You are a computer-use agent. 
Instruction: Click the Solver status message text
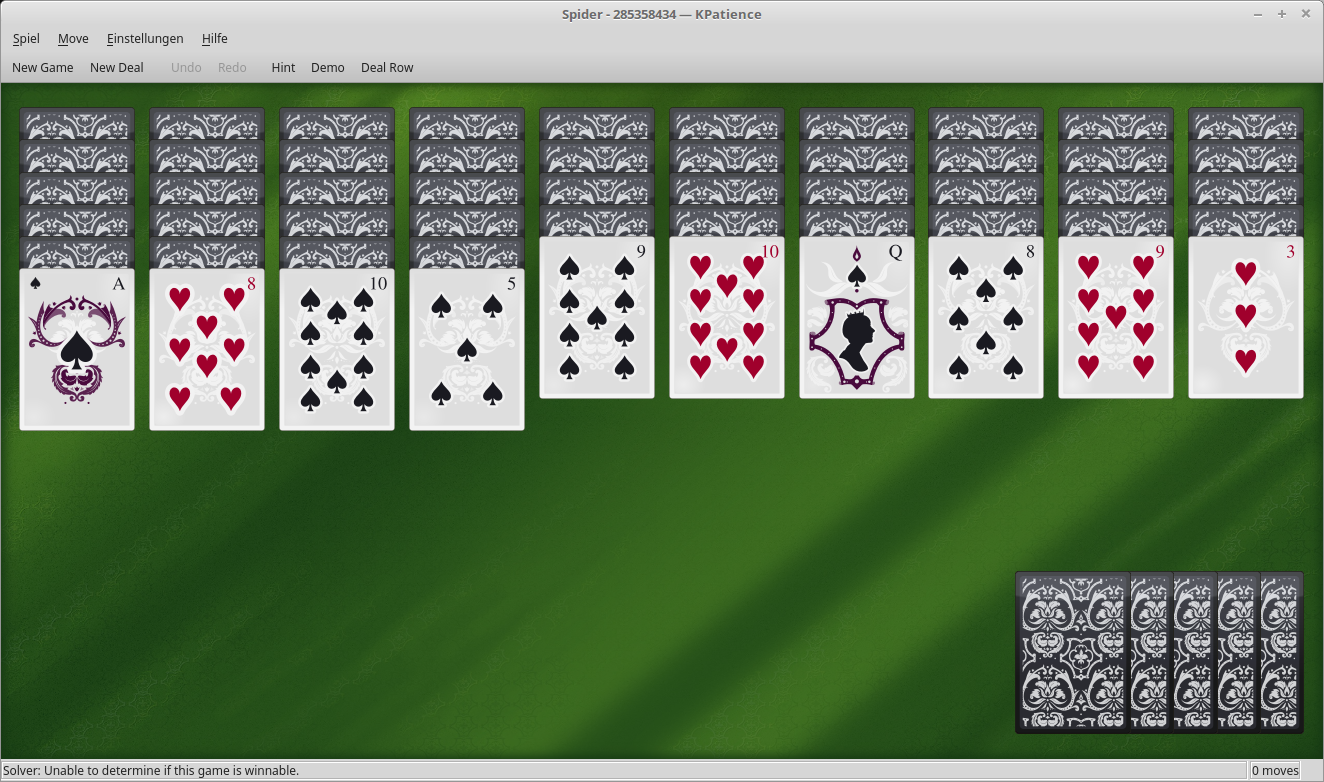pyautogui.click(x=151, y=771)
